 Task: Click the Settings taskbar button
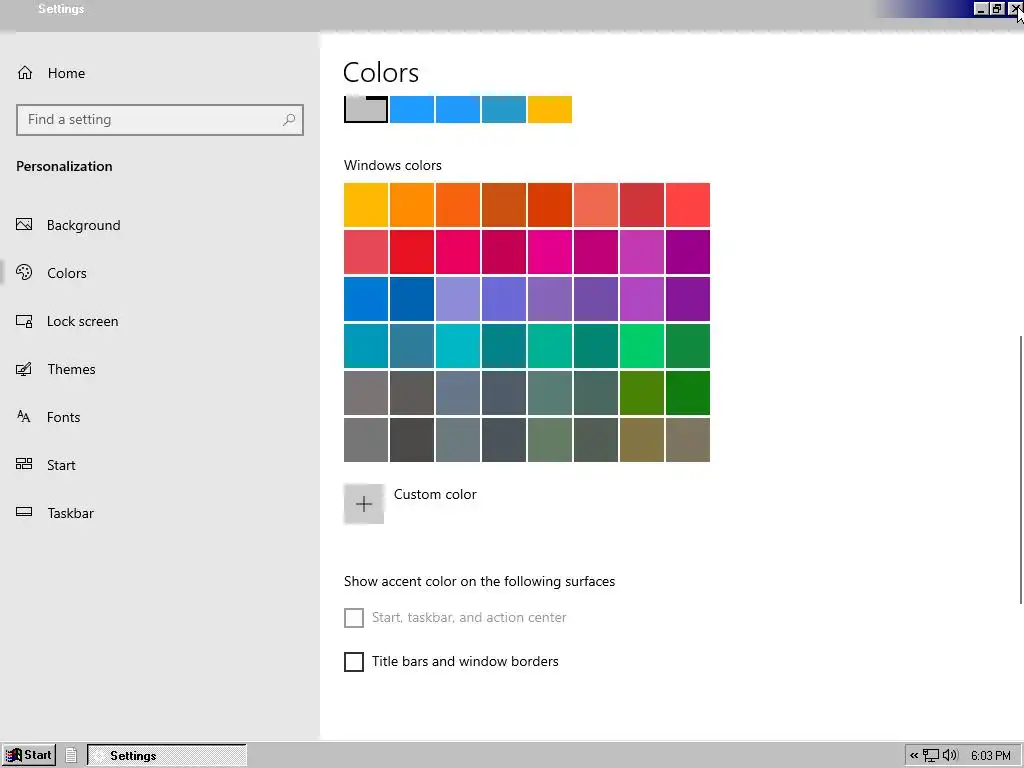pyautogui.click(x=167, y=756)
